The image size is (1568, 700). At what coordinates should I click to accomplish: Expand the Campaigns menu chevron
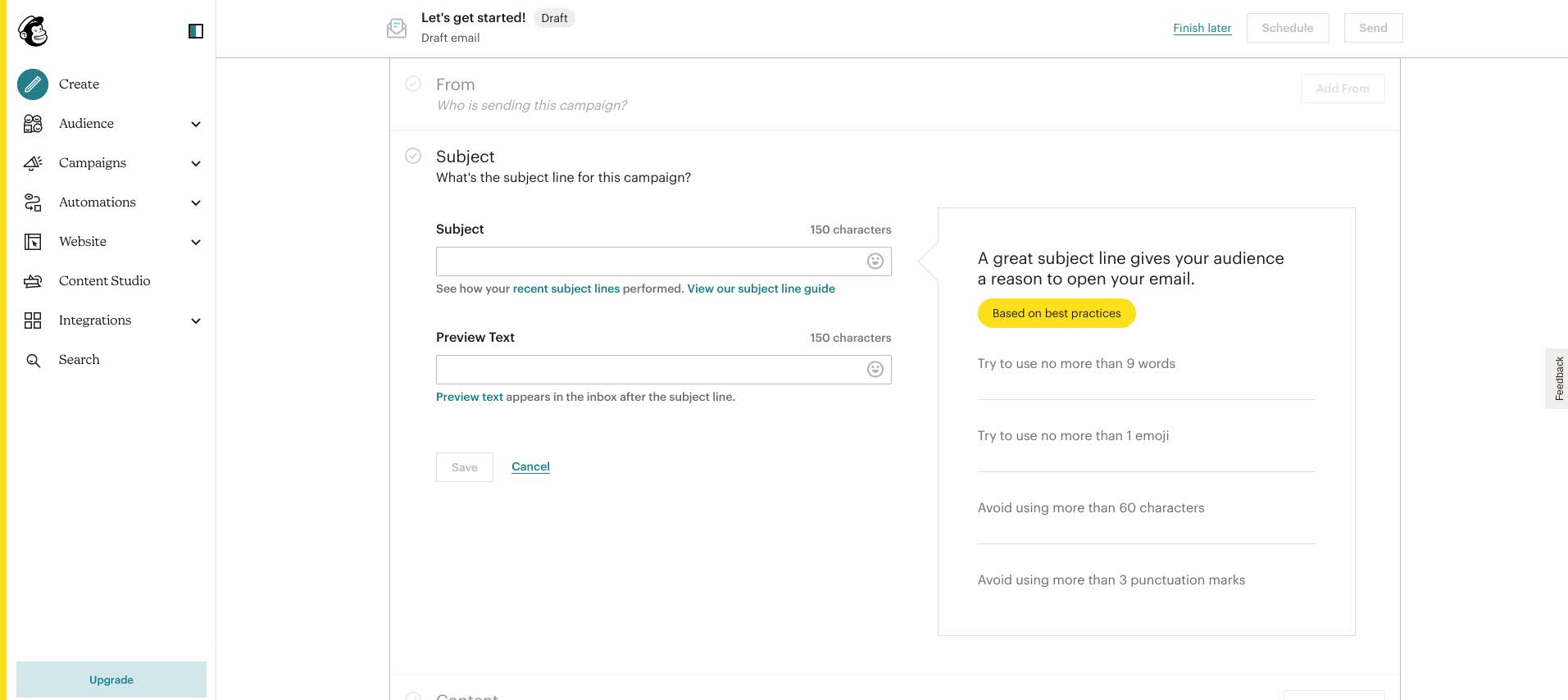[196, 163]
